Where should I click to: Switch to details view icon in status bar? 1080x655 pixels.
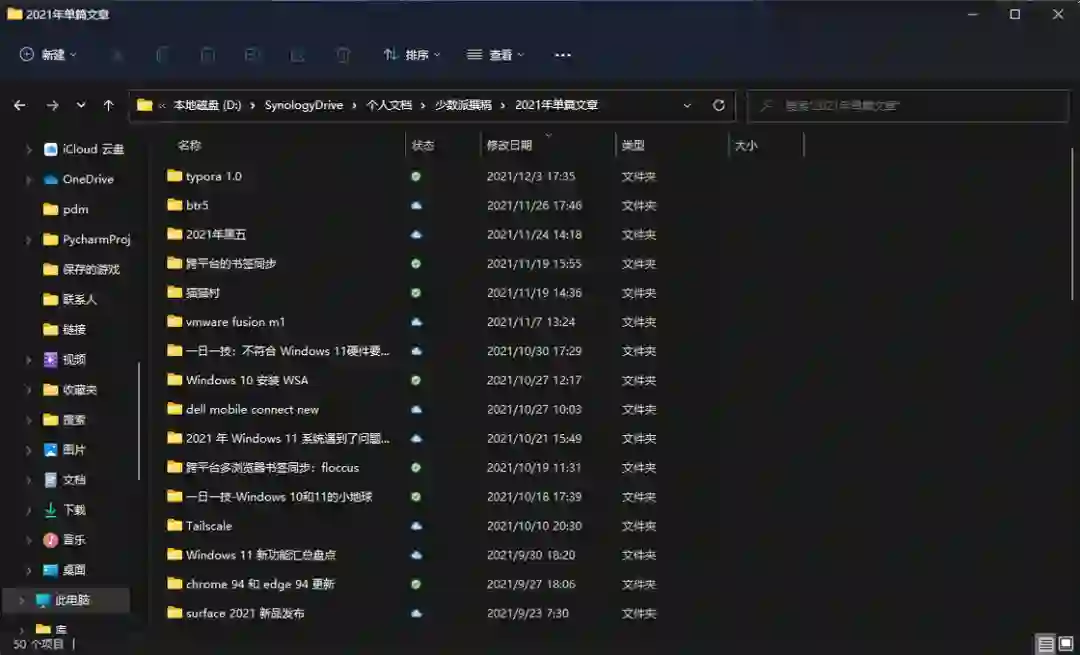tap(1046, 644)
